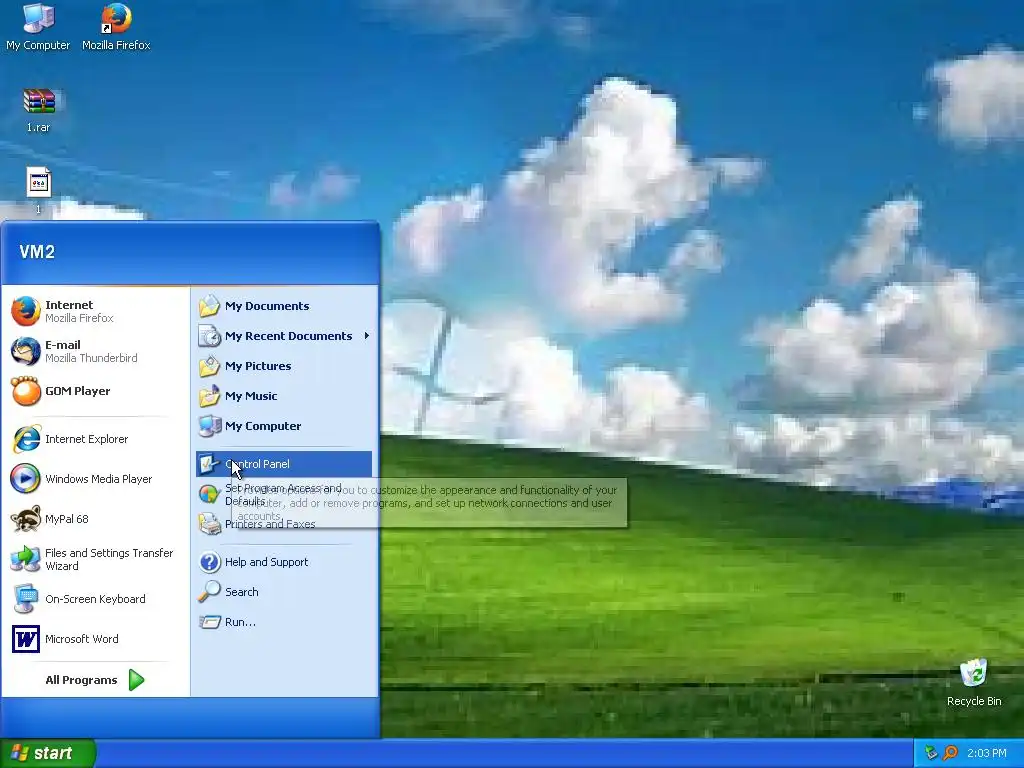The image size is (1024, 768).
Task: Click the My Pictures folder icon
Action: point(210,366)
